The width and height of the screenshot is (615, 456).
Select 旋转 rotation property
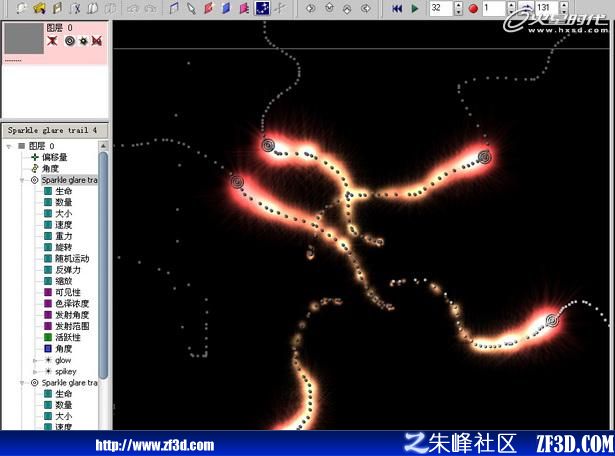click(x=64, y=247)
